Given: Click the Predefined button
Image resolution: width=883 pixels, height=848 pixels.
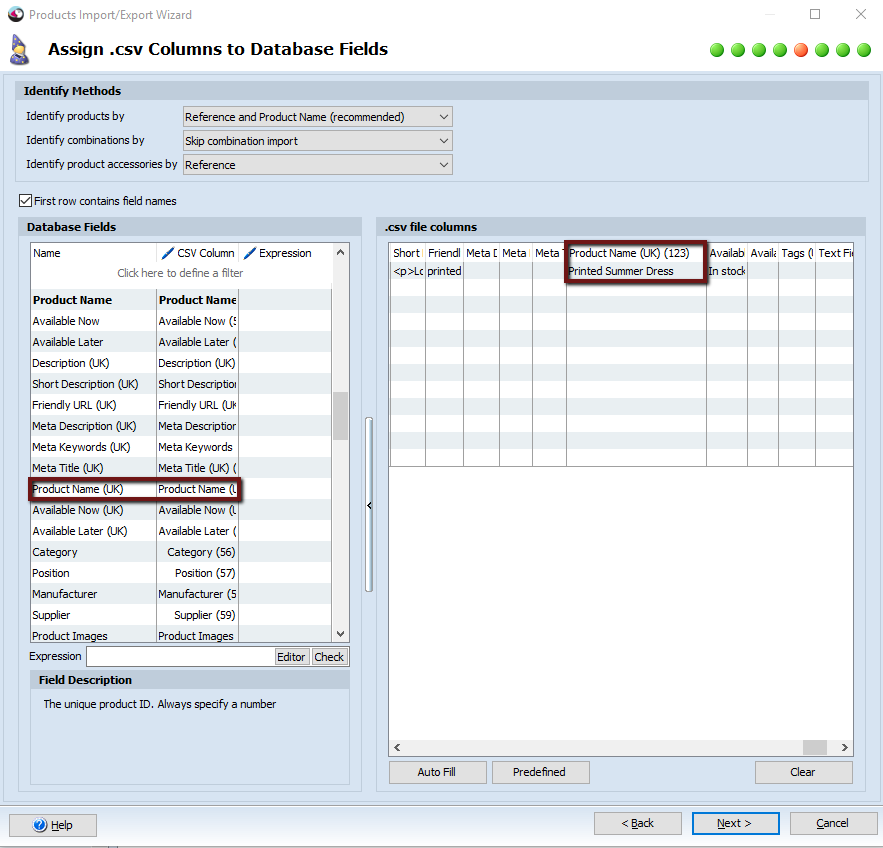Looking at the screenshot, I should (539, 772).
